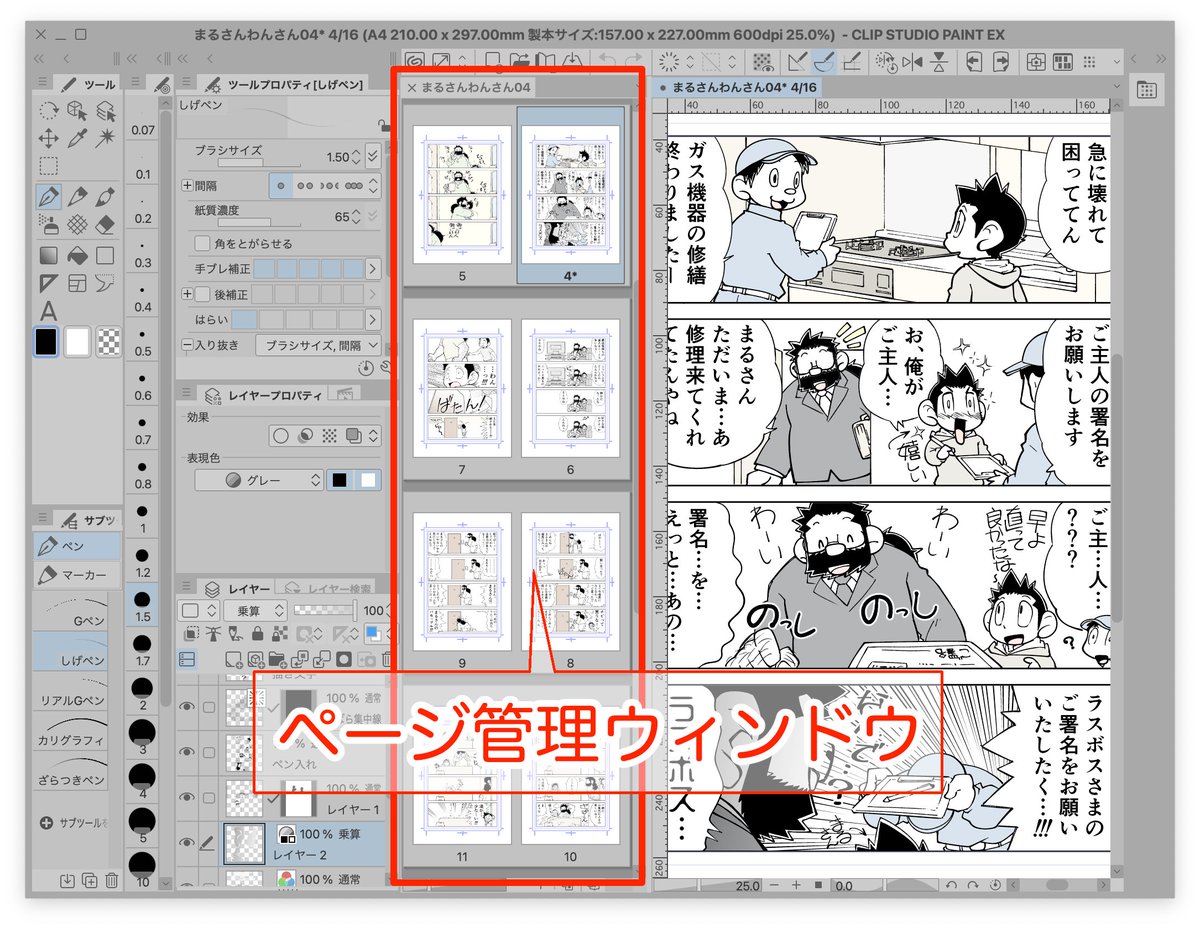Select the まるさんわんさん04 page manager tab
This screenshot has width=1200, height=928.
coord(470,87)
